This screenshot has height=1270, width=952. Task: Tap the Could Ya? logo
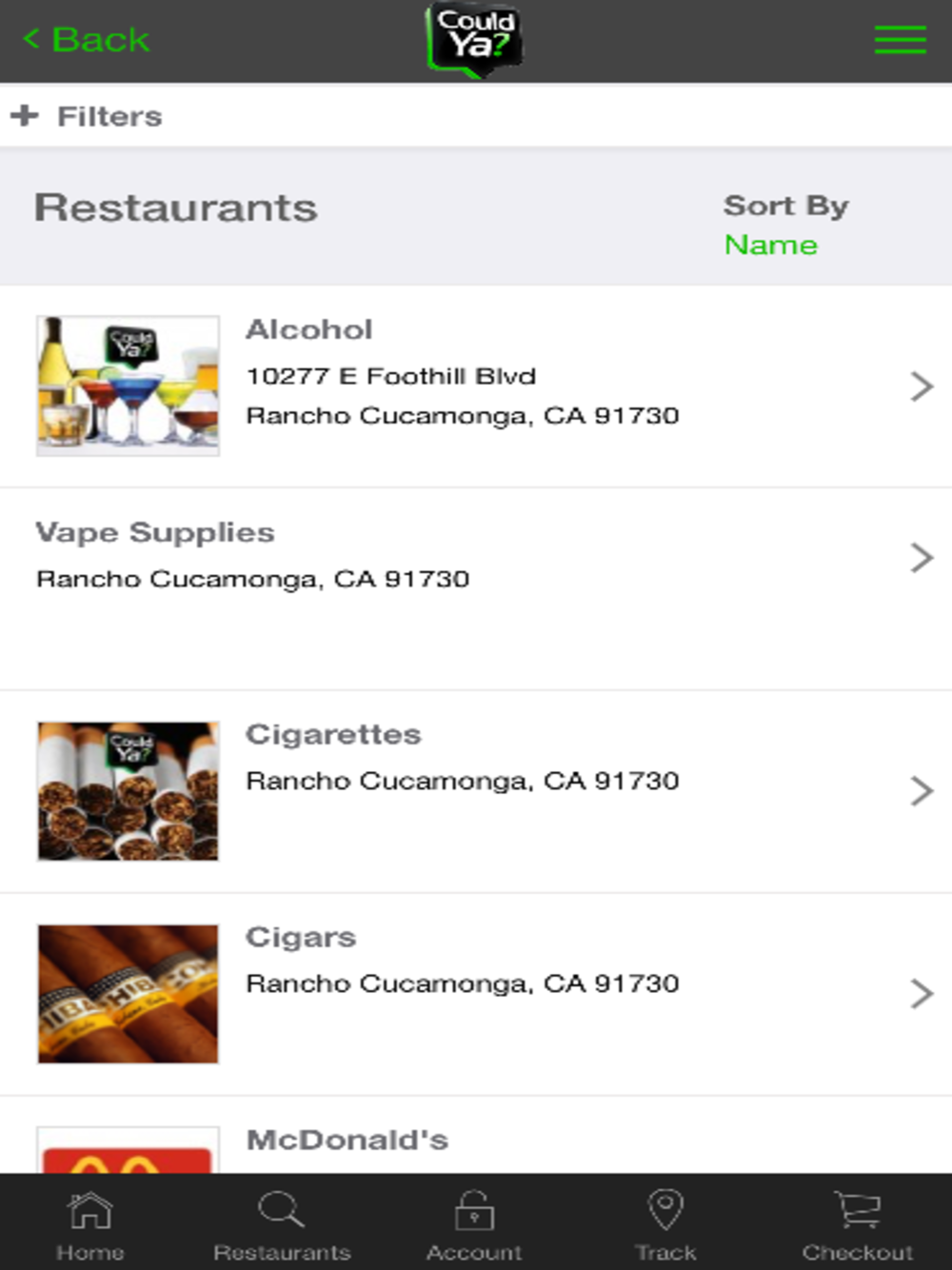tap(474, 40)
